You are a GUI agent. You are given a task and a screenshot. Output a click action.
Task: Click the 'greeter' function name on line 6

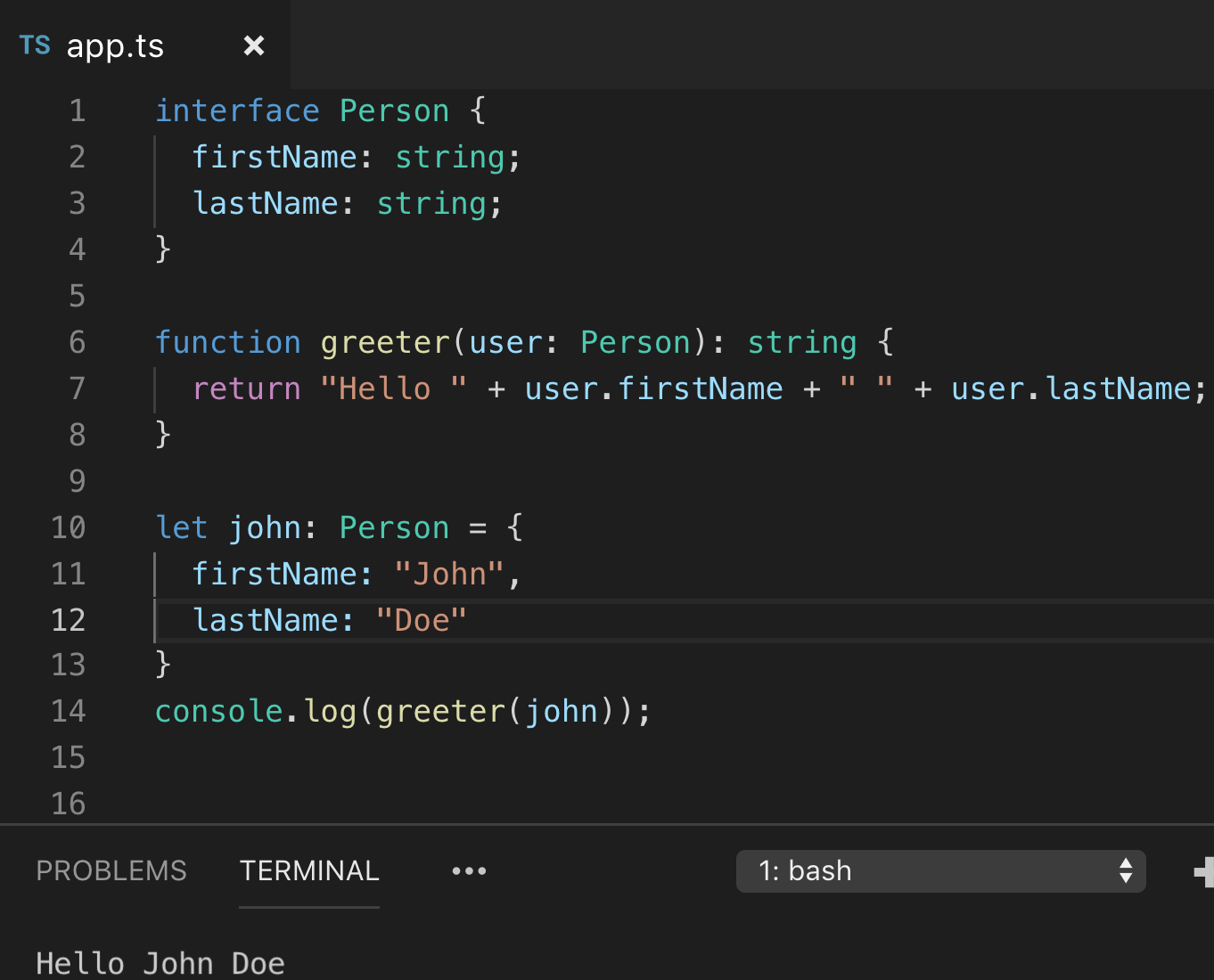click(385, 342)
